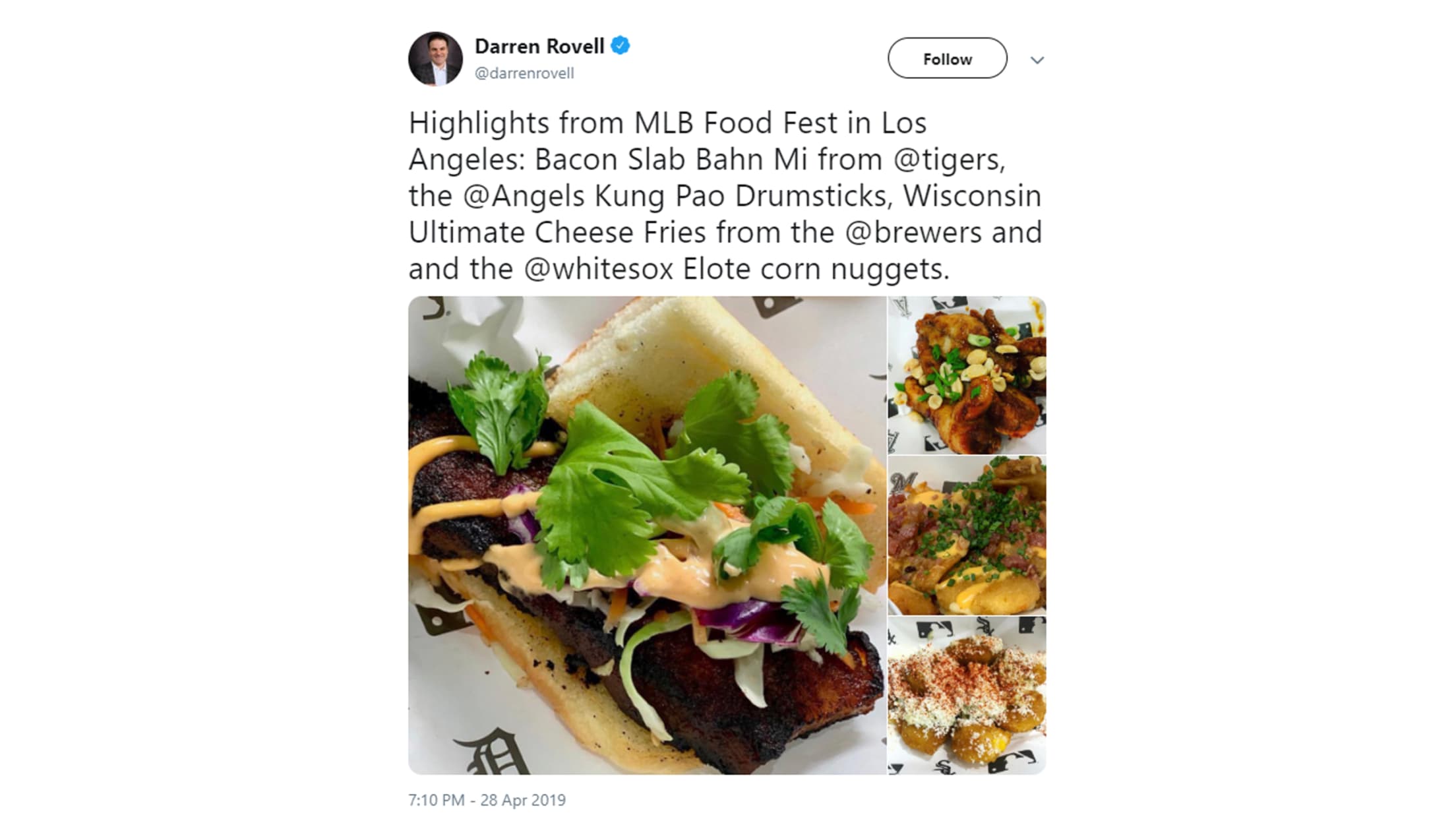
Task: Open the @darrenrovell handle link
Action: (524, 73)
